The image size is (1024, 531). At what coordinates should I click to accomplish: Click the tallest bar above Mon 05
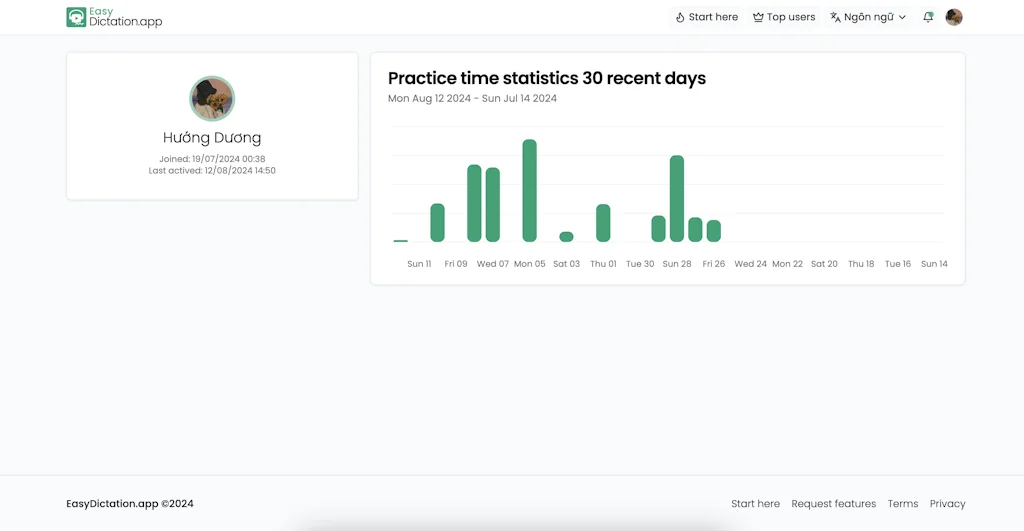click(530, 190)
